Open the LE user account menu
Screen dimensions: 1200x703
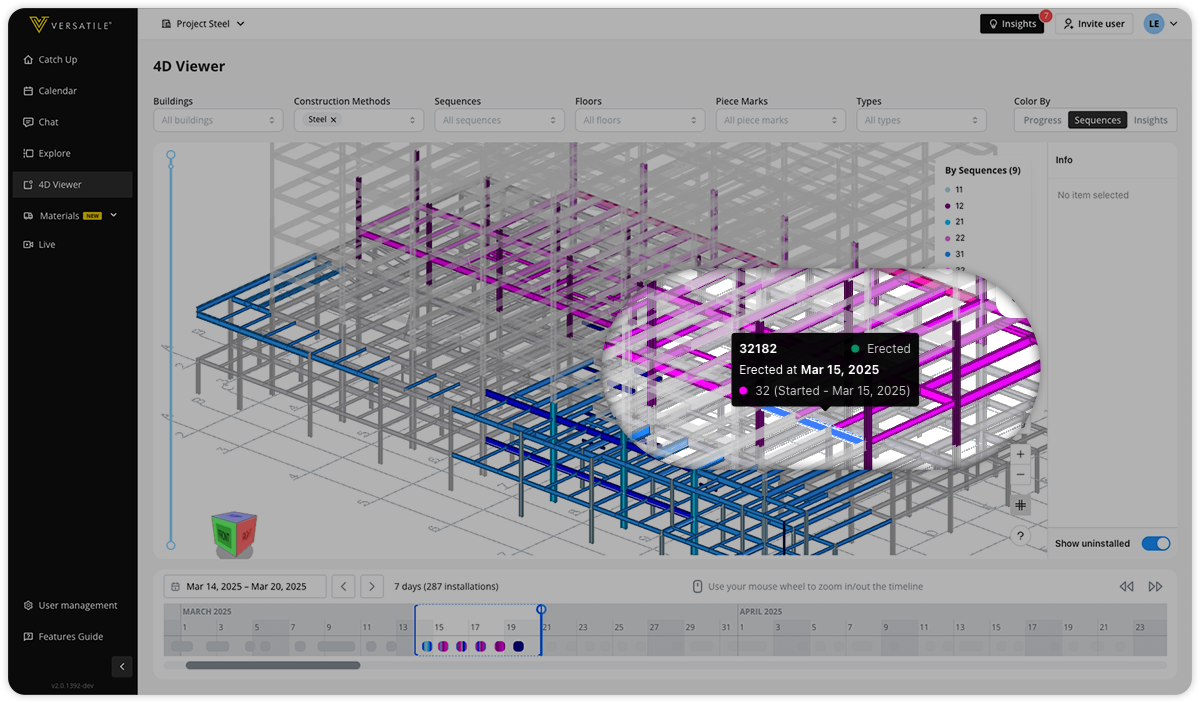point(1160,24)
